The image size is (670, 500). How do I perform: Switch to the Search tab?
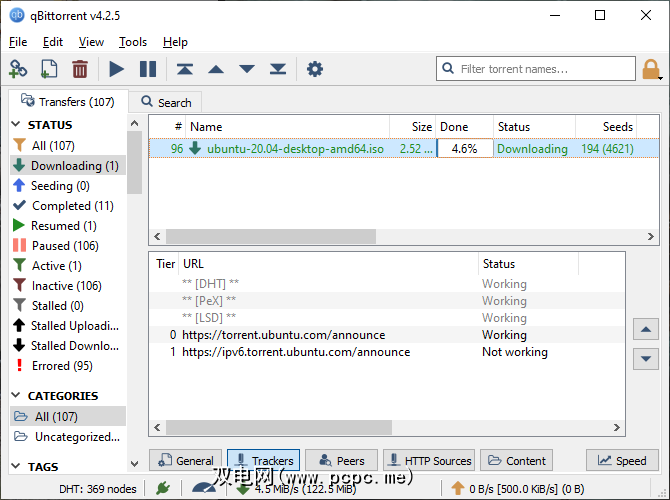tap(166, 102)
